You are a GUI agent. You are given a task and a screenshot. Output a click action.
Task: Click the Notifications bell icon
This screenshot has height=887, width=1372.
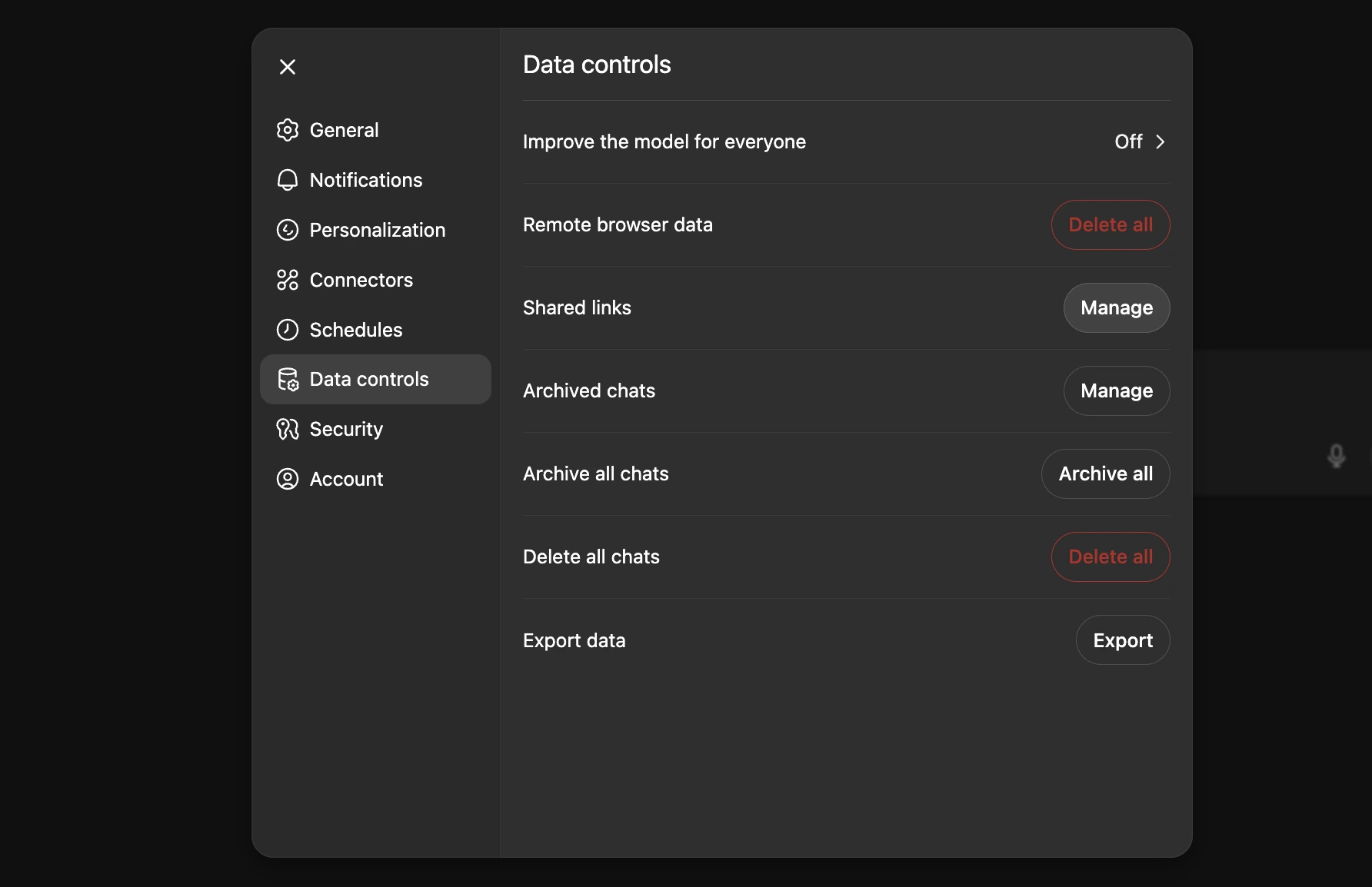click(x=287, y=180)
